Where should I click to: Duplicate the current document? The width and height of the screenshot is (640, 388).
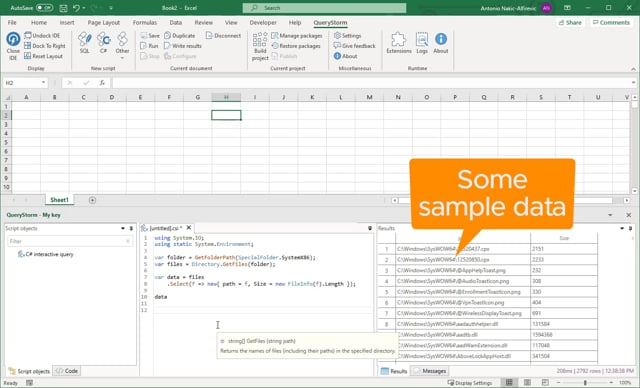pyautogui.click(x=180, y=35)
